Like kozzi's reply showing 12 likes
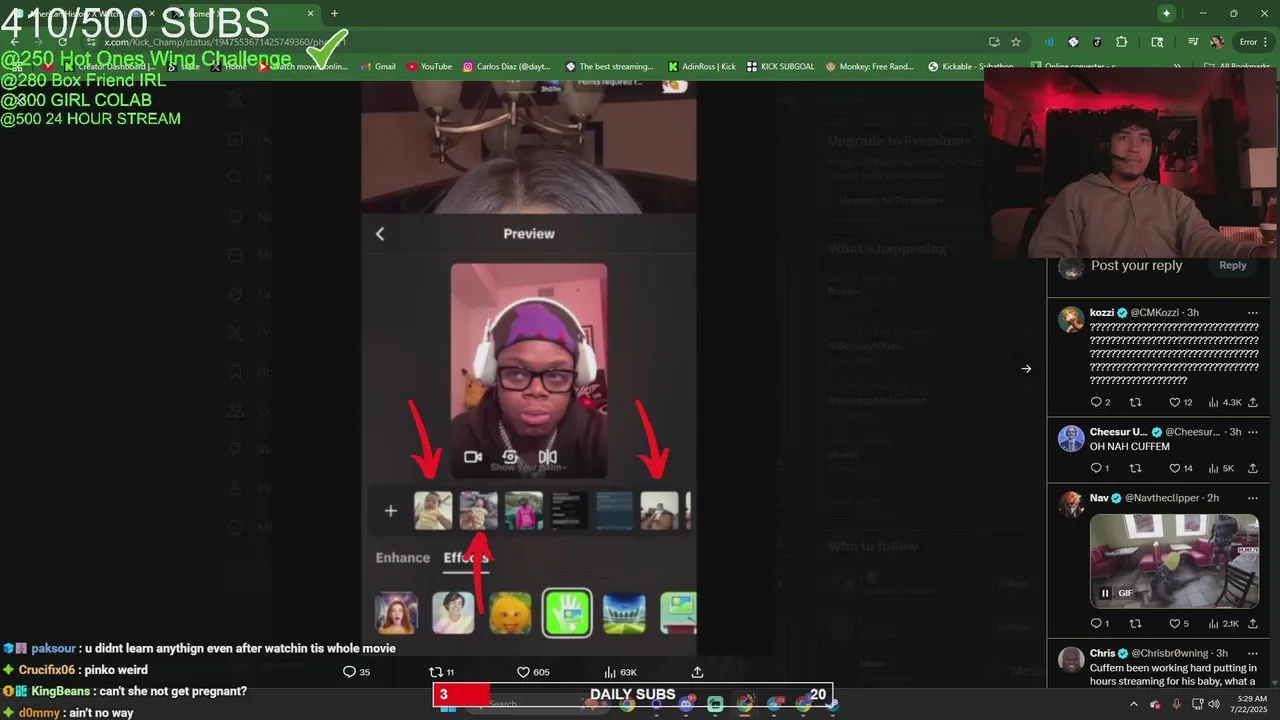The height and width of the screenshot is (720, 1280). [x=1181, y=402]
